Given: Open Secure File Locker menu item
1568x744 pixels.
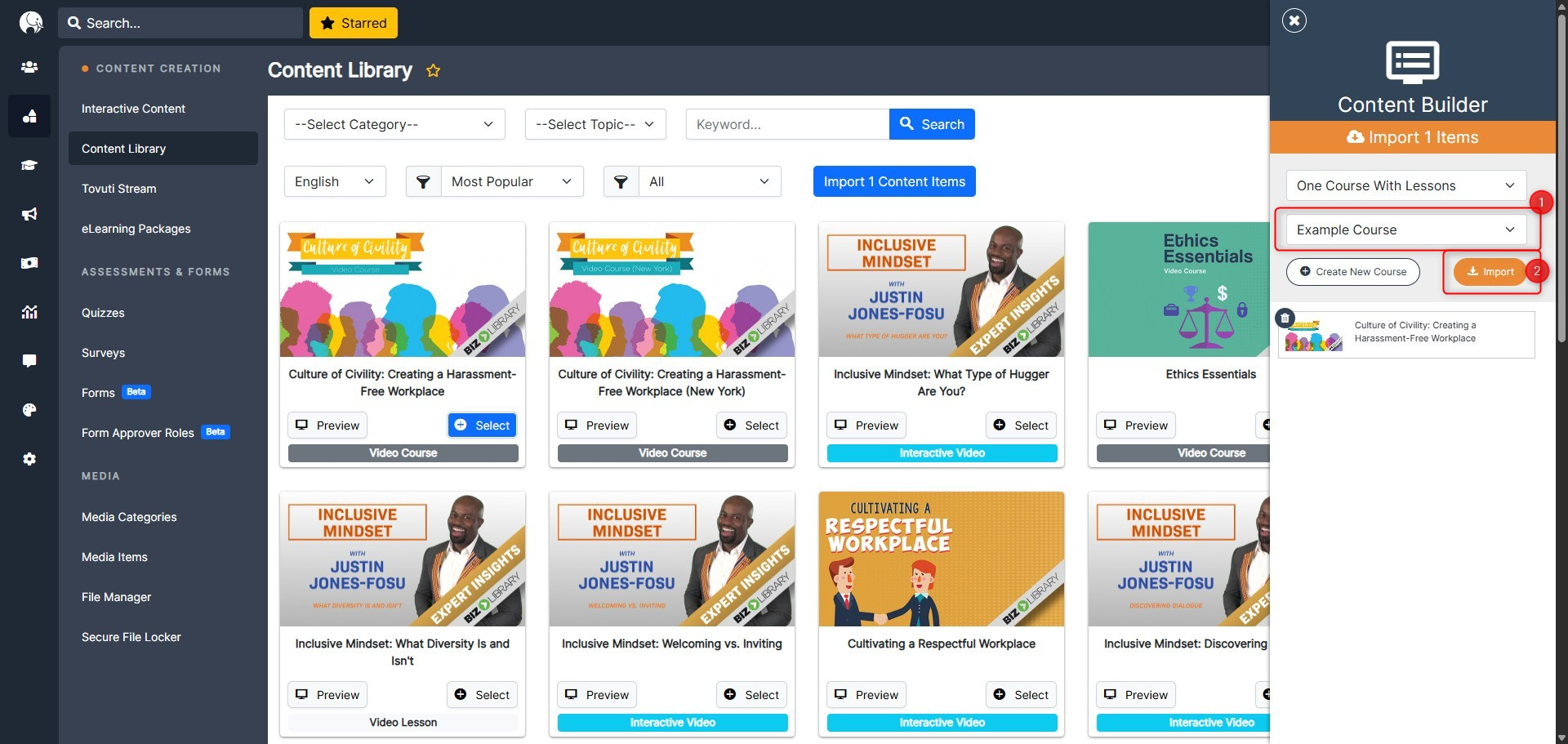Looking at the screenshot, I should (x=131, y=637).
